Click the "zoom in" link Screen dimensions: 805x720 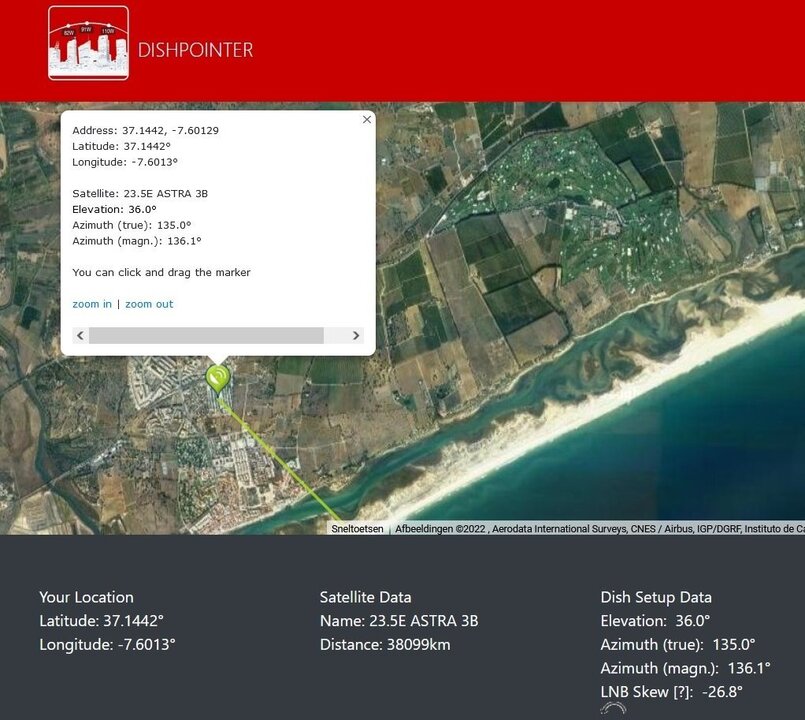coord(92,304)
